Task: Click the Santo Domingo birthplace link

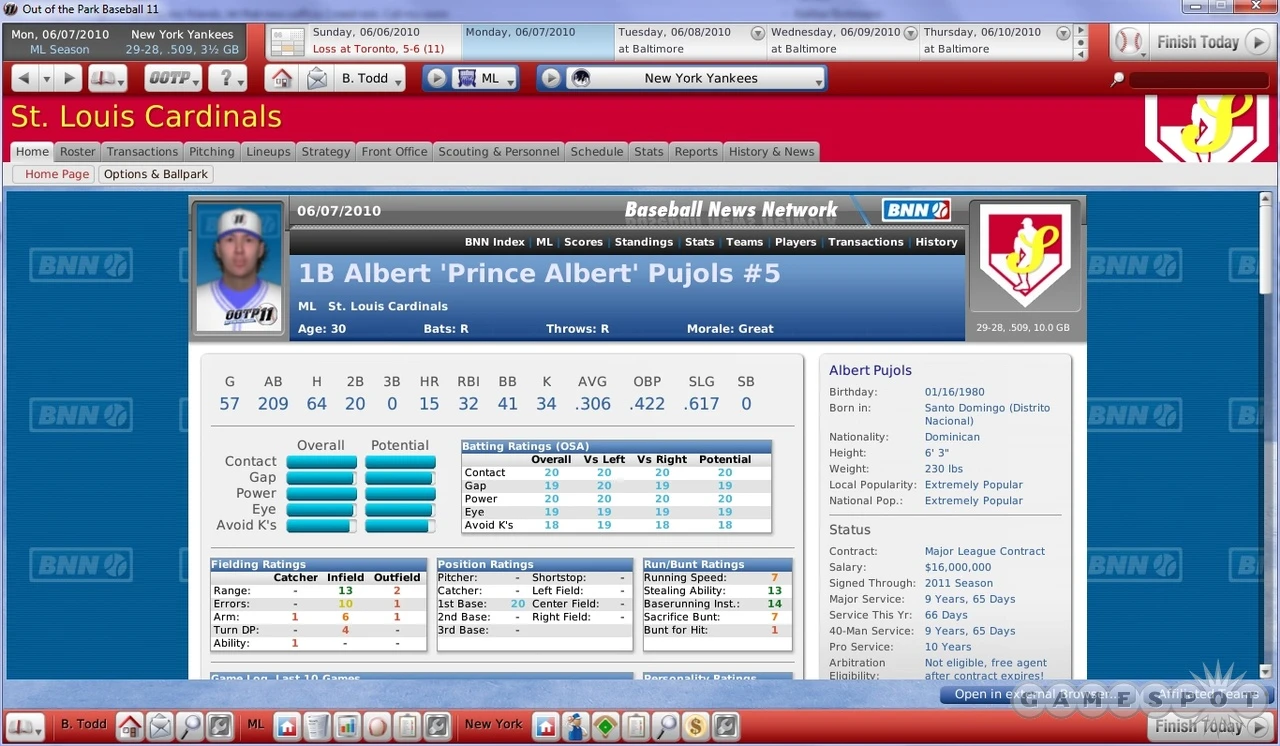Action: [x=987, y=415]
